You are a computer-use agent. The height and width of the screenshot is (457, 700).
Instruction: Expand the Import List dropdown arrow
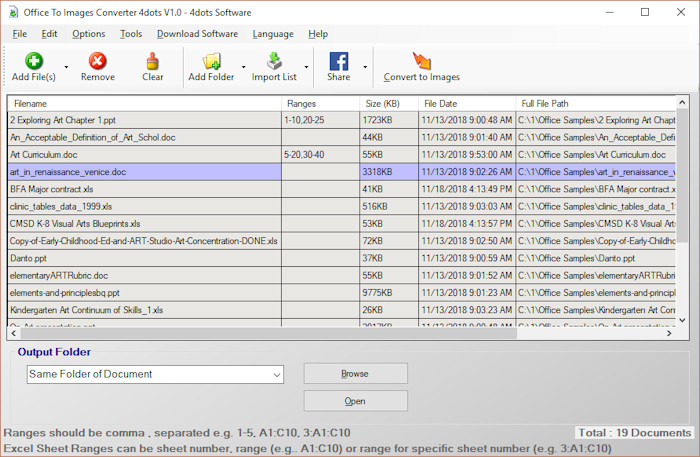tap(306, 67)
